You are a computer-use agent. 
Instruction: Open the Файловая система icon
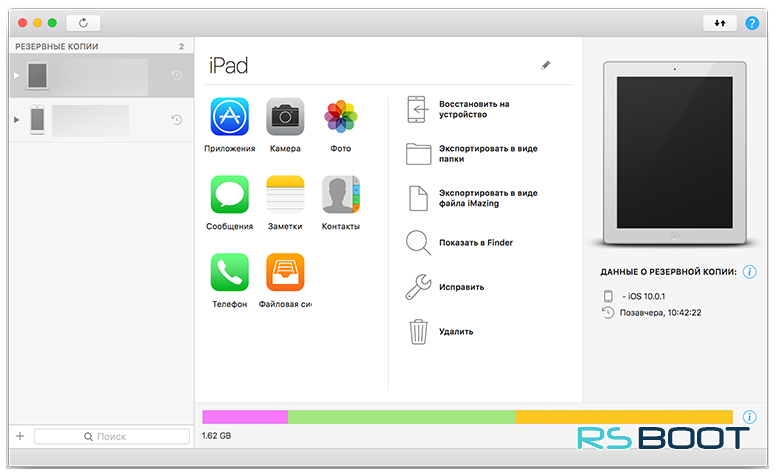[x=285, y=272]
